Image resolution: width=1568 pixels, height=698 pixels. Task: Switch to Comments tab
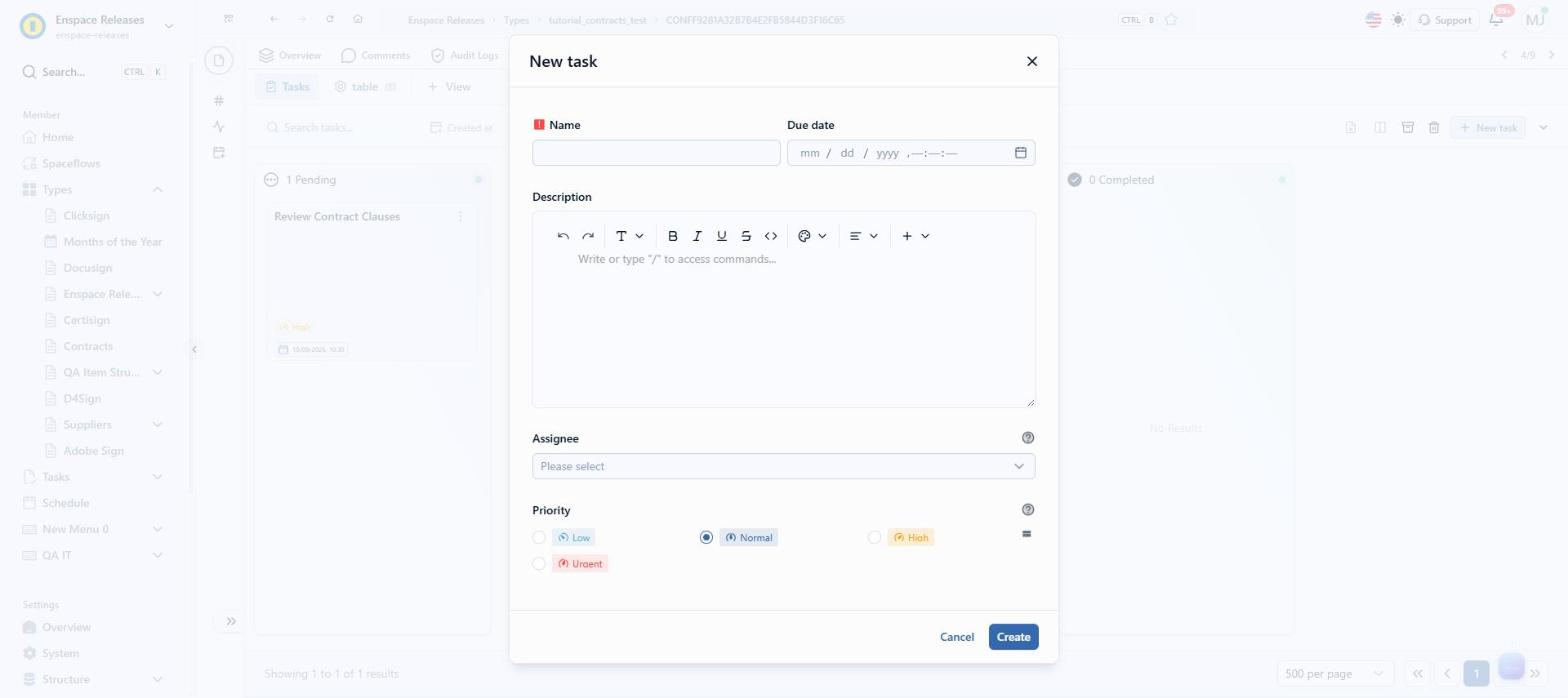point(375,55)
